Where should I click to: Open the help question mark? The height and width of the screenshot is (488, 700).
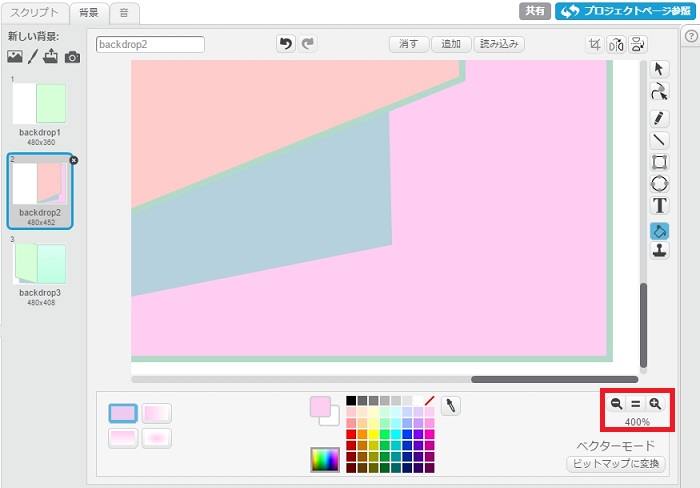(x=691, y=36)
